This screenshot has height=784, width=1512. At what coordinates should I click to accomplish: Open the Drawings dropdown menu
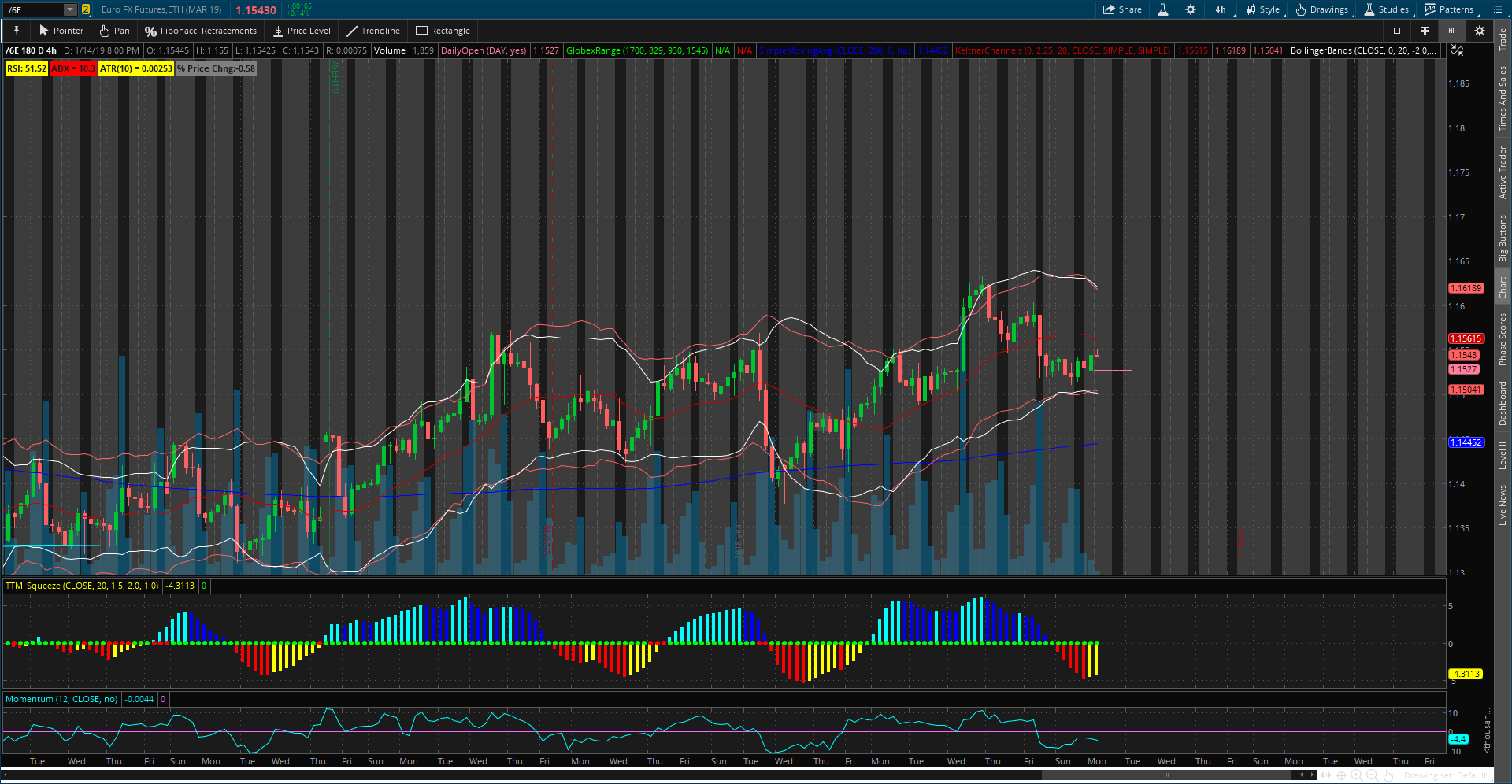click(1323, 9)
